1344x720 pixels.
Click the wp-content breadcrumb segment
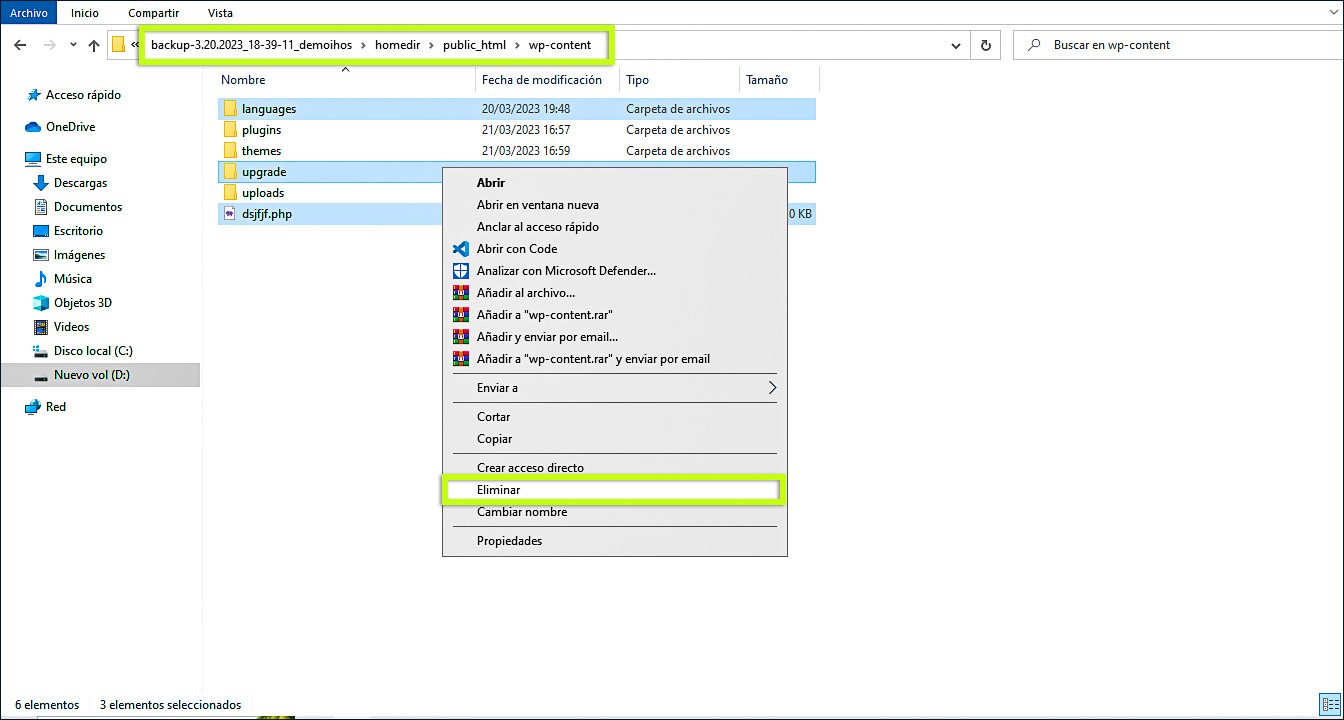click(x=560, y=45)
